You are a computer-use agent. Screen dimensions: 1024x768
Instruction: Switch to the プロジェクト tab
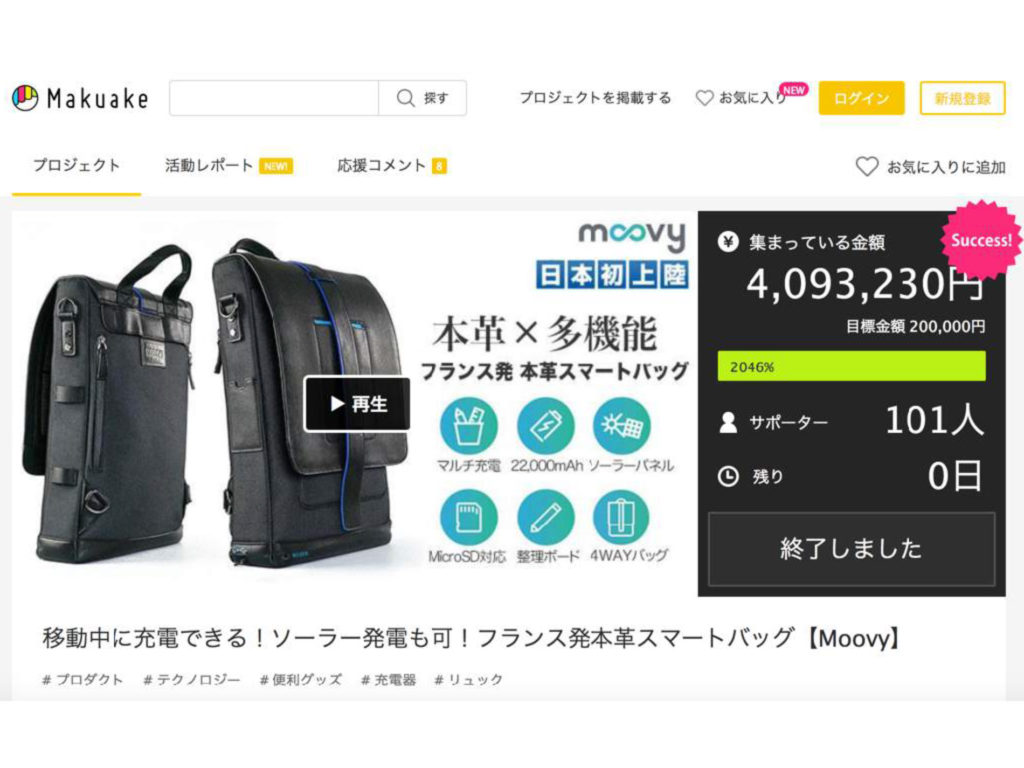click(76, 166)
